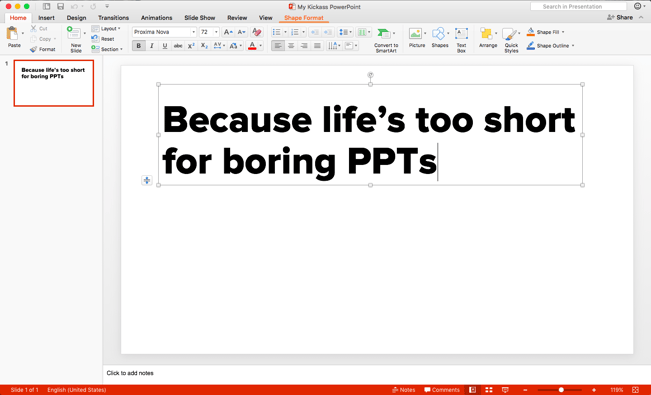Open the New Slide dropdown arrow

[x=85, y=33]
